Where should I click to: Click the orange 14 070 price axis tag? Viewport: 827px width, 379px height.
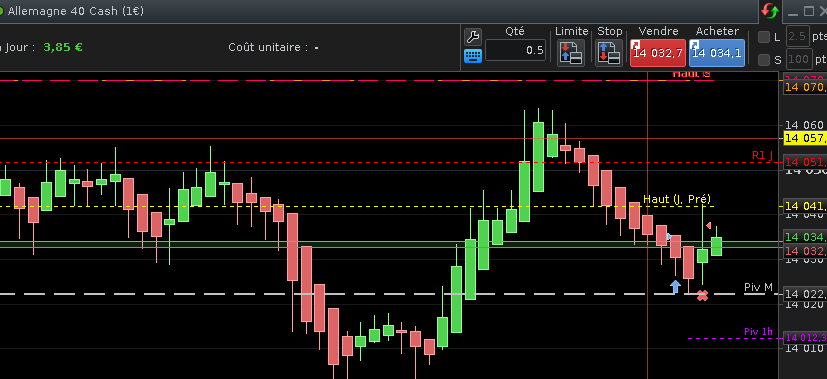coord(805,88)
